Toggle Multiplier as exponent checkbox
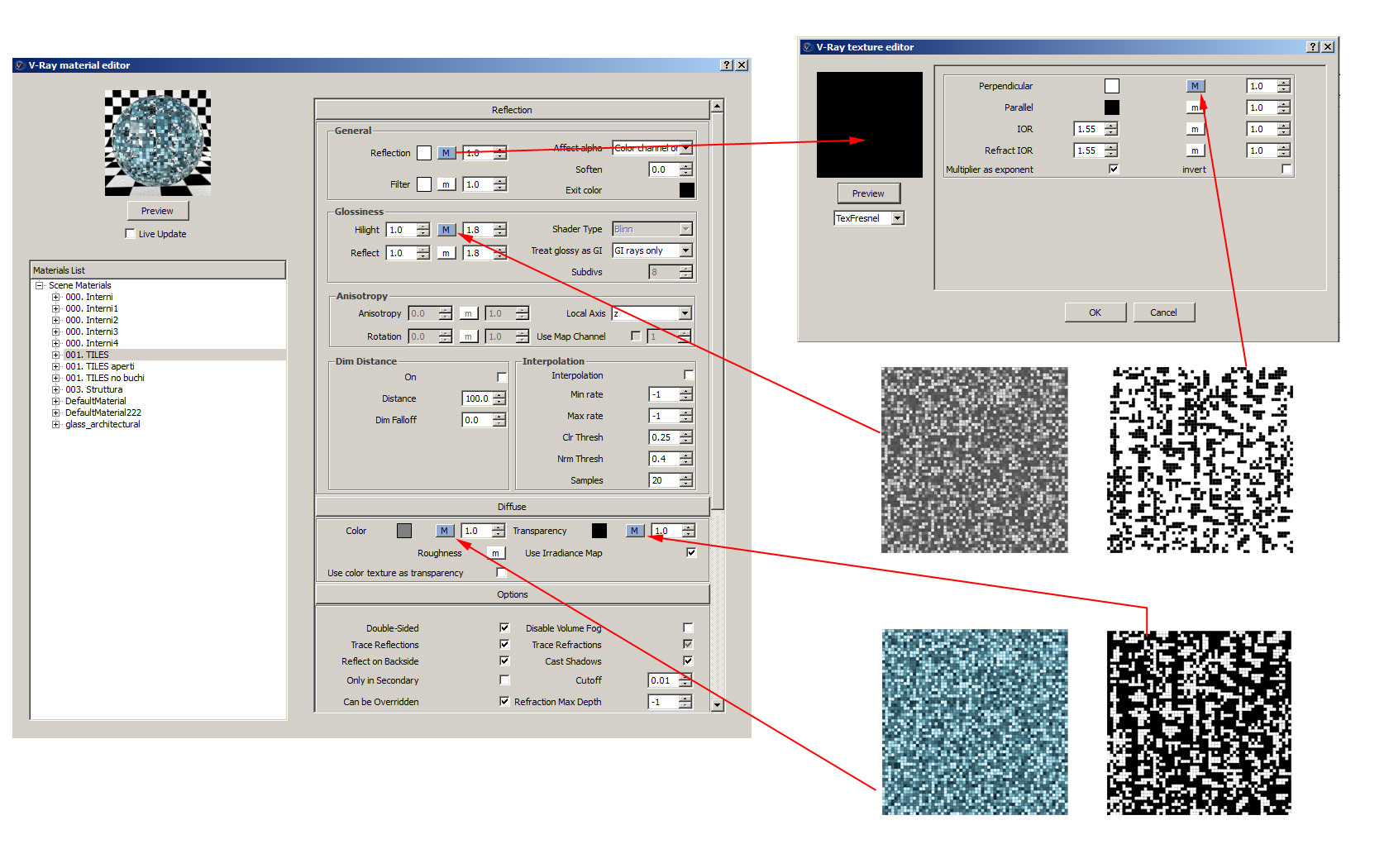The height and width of the screenshot is (868, 1389). pyautogui.click(x=1114, y=169)
